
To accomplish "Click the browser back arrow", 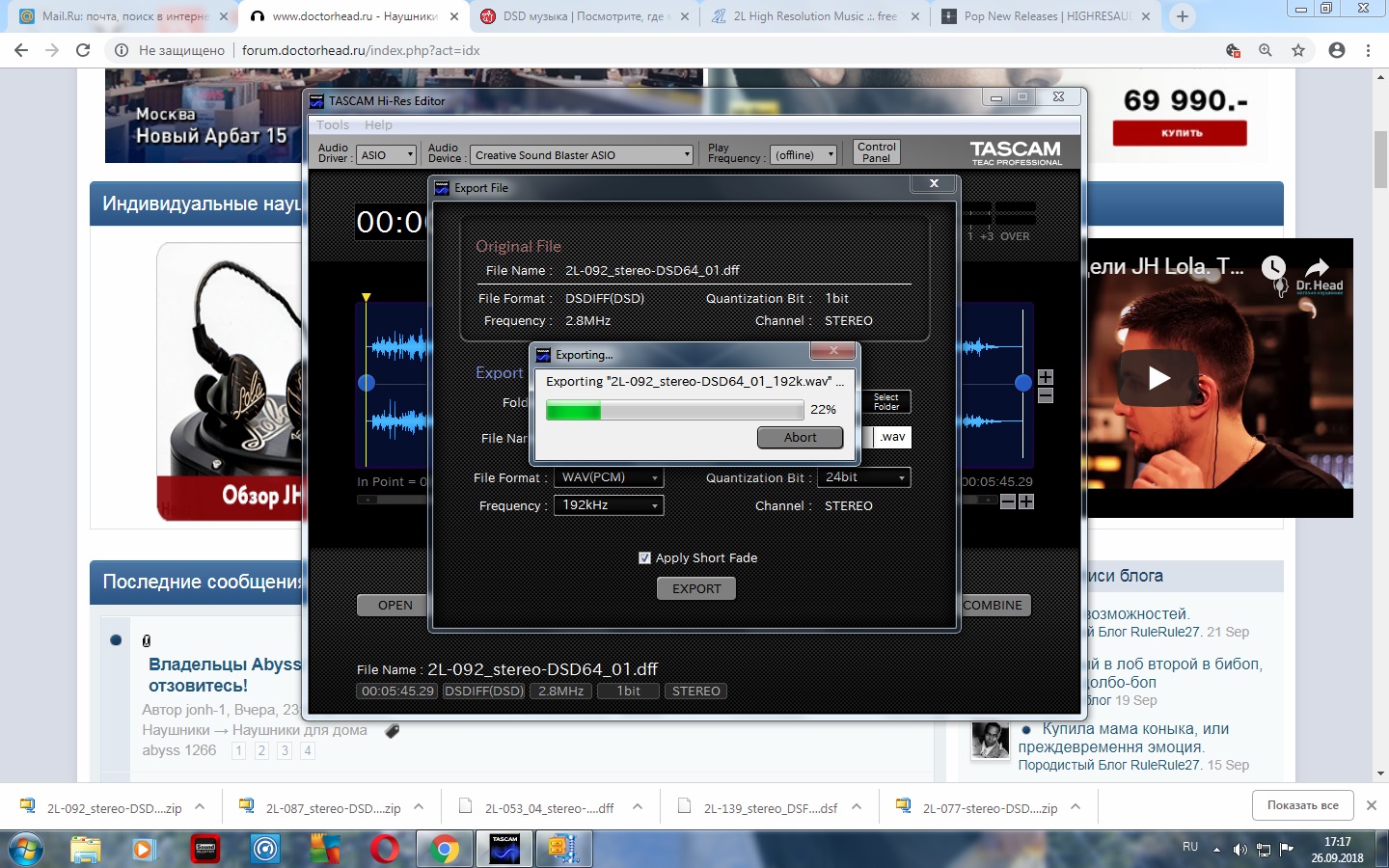I will pyautogui.click(x=21, y=50).
